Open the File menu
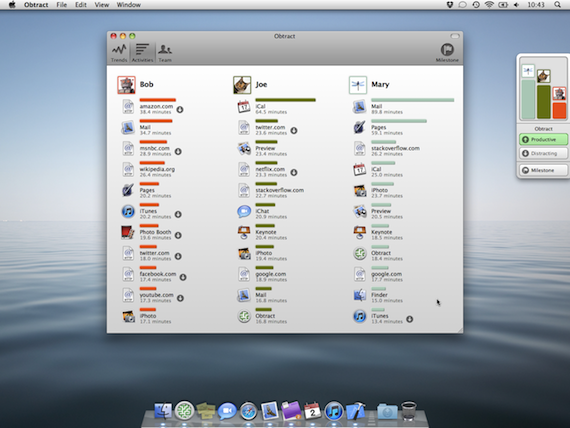The width and height of the screenshot is (570, 428). [x=61, y=5]
